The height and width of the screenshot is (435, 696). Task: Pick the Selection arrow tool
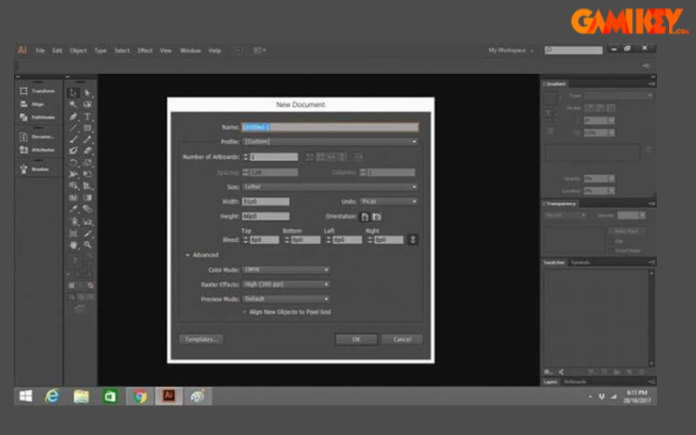74,92
